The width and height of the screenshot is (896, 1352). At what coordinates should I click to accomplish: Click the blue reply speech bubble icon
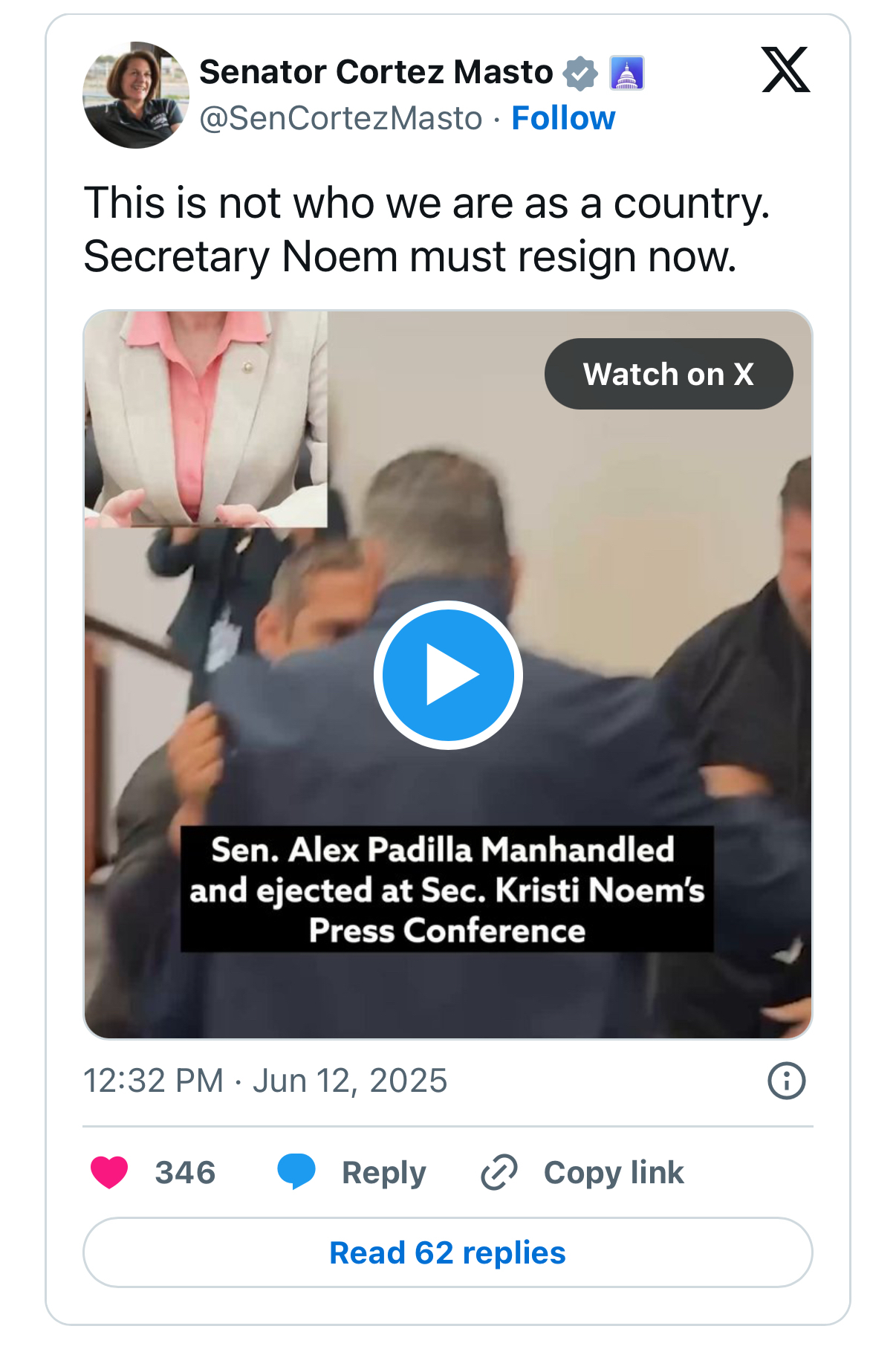tap(296, 1172)
